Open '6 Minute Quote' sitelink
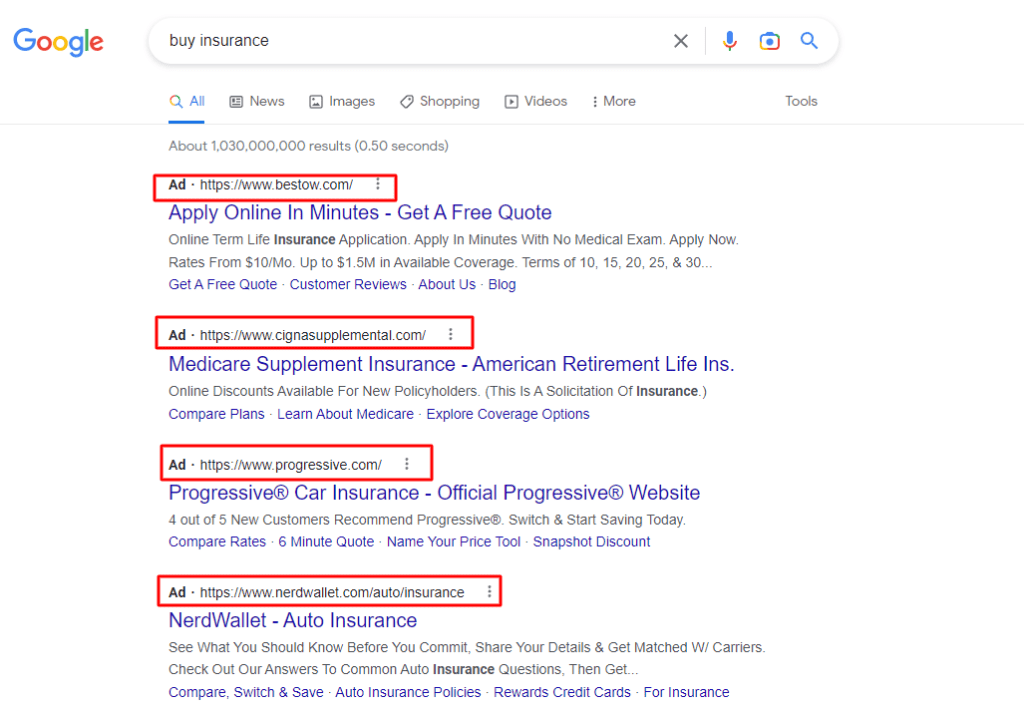Viewport: 1024px width, 712px height. click(327, 542)
